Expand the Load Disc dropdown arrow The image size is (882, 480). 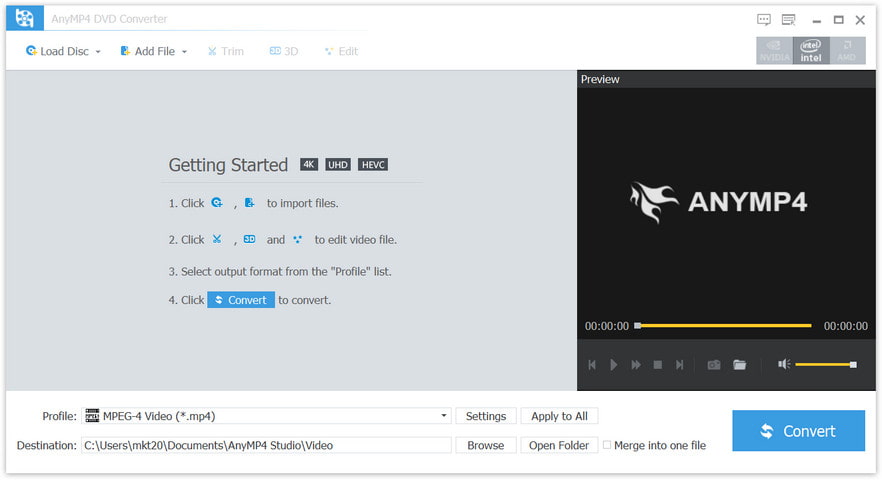pyautogui.click(x=98, y=51)
